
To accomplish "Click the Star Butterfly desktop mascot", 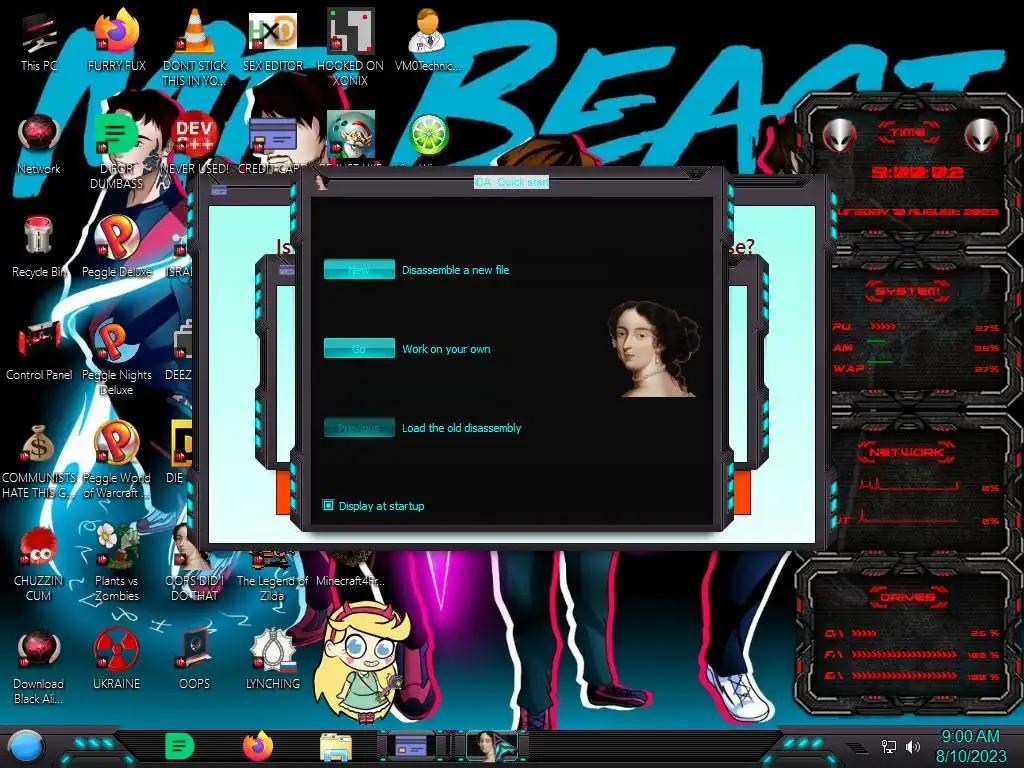I will (360, 662).
